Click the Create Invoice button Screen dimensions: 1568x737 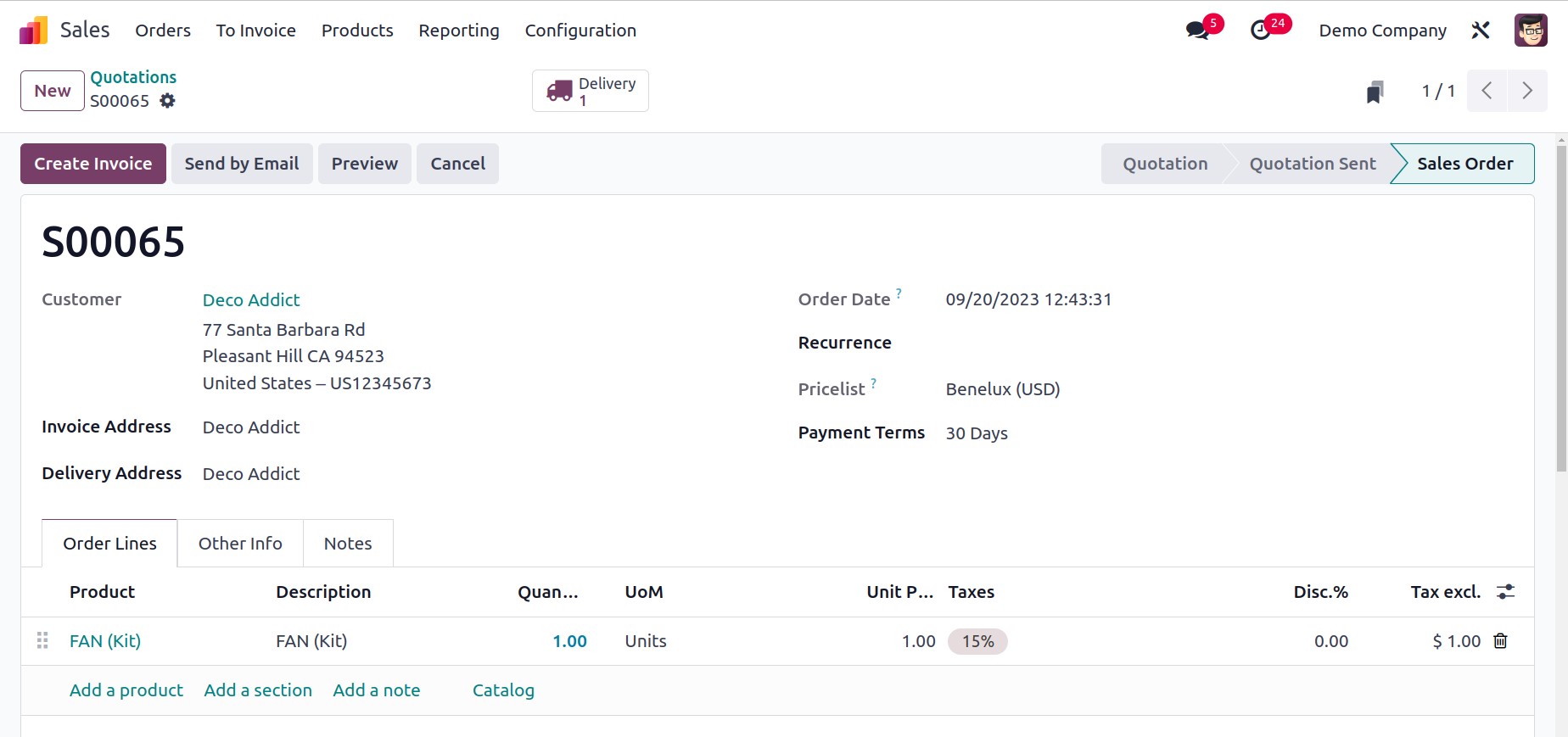93,164
